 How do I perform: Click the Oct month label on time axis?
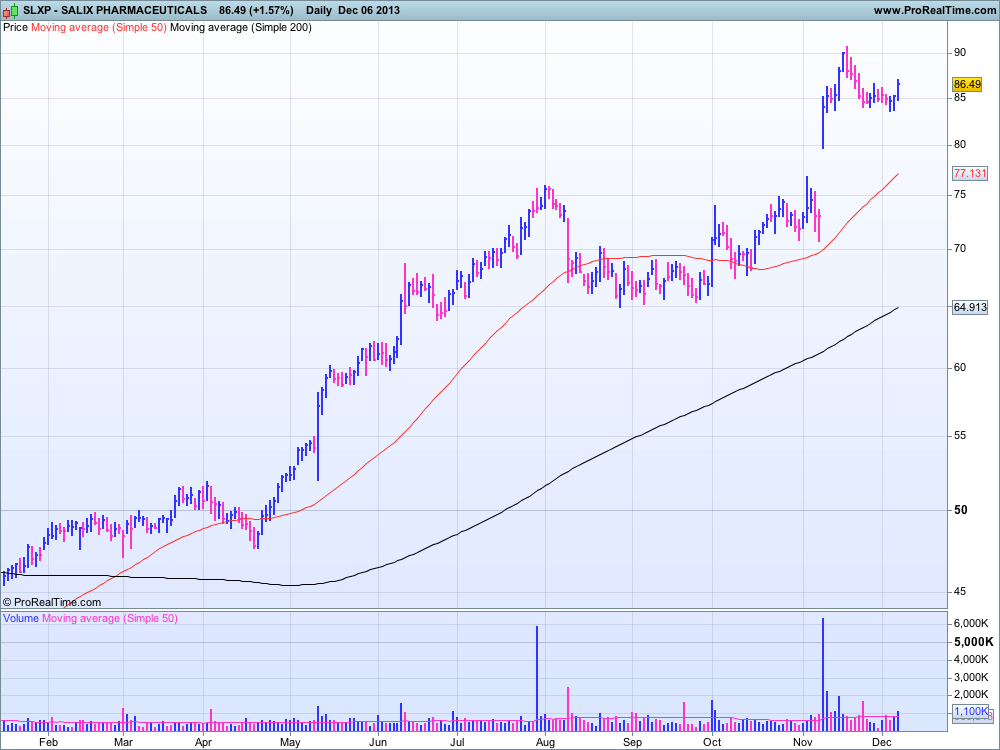[712, 742]
